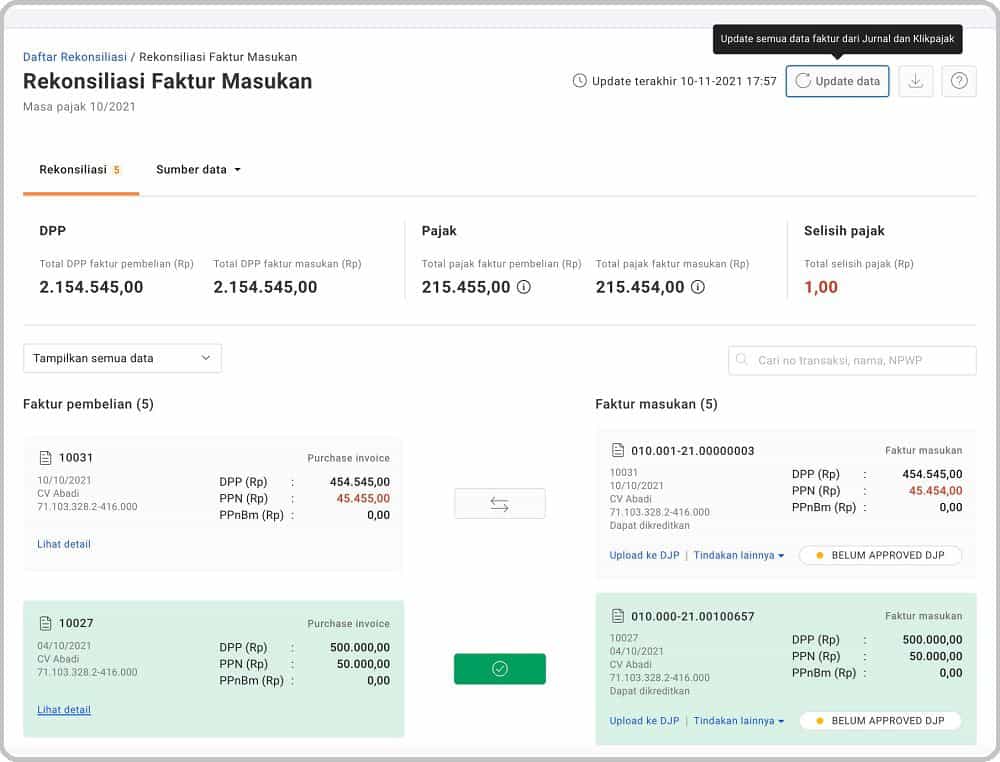Image resolution: width=1000 pixels, height=762 pixels.
Task: Click Upload ke DJP for faktur 010.000-21.00100657
Action: coord(644,721)
